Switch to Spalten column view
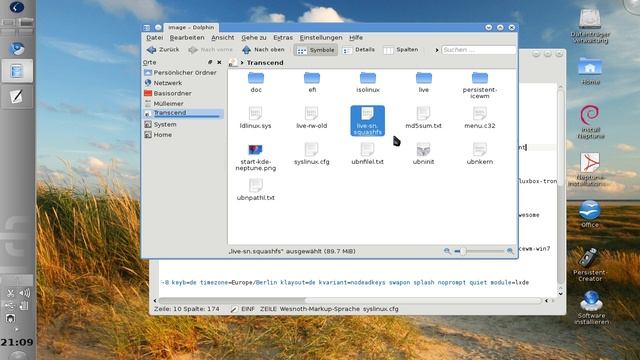 401,50
